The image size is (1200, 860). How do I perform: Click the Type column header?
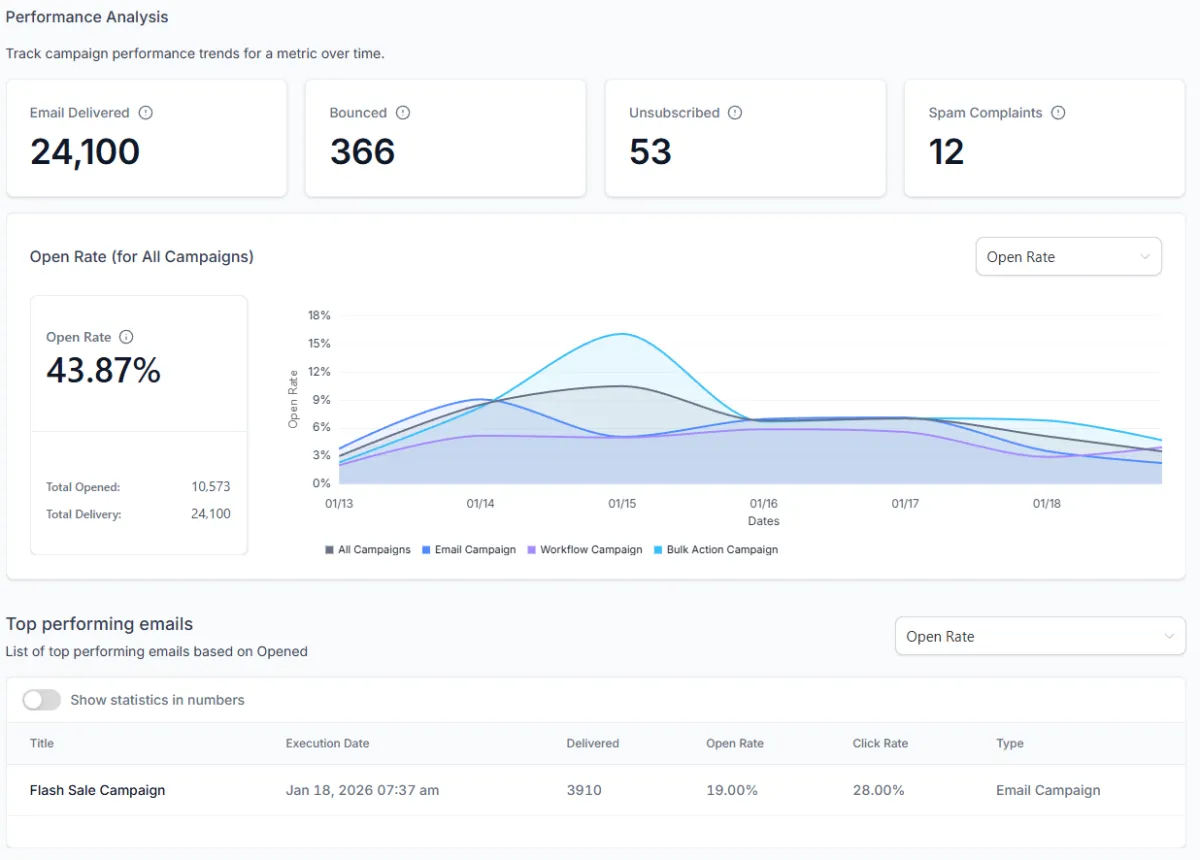(1010, 744)
